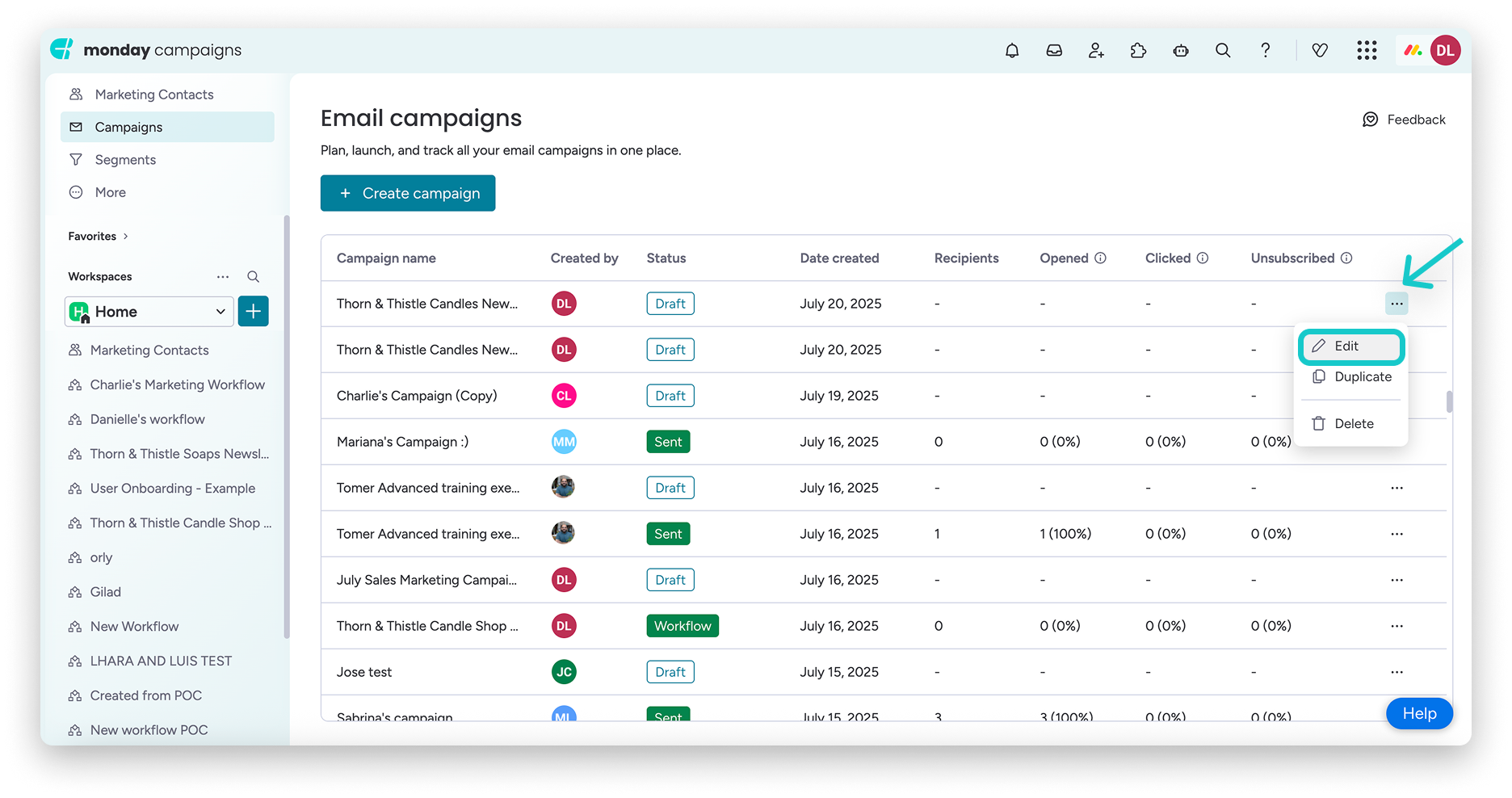Screen dimensions: 1512x798
Task: Show info for the Clicked column
Action: [x=1203, y=258]
